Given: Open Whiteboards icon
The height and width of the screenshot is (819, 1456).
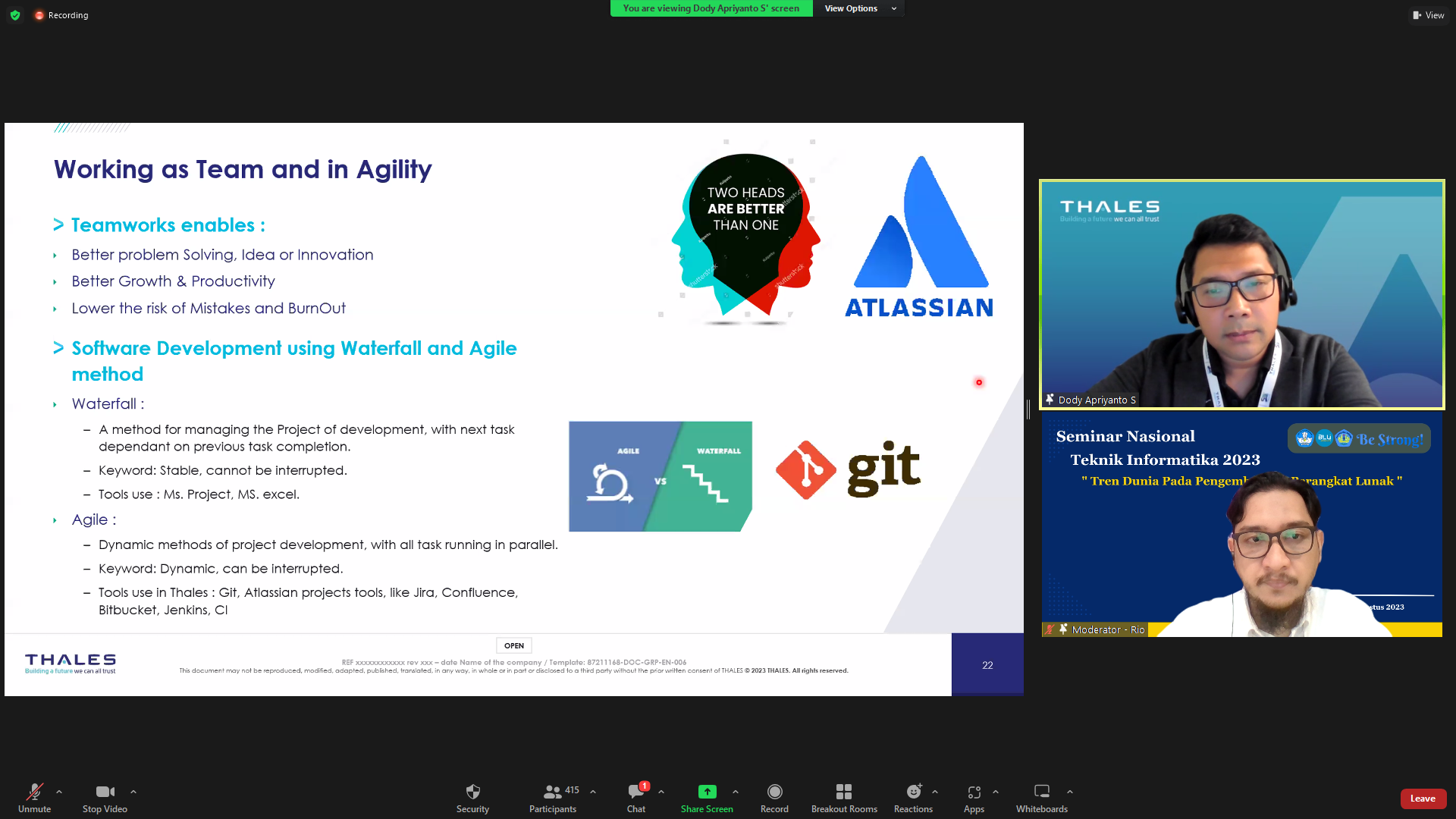Looking at the screenshot, I should [x=1042, y=792].
